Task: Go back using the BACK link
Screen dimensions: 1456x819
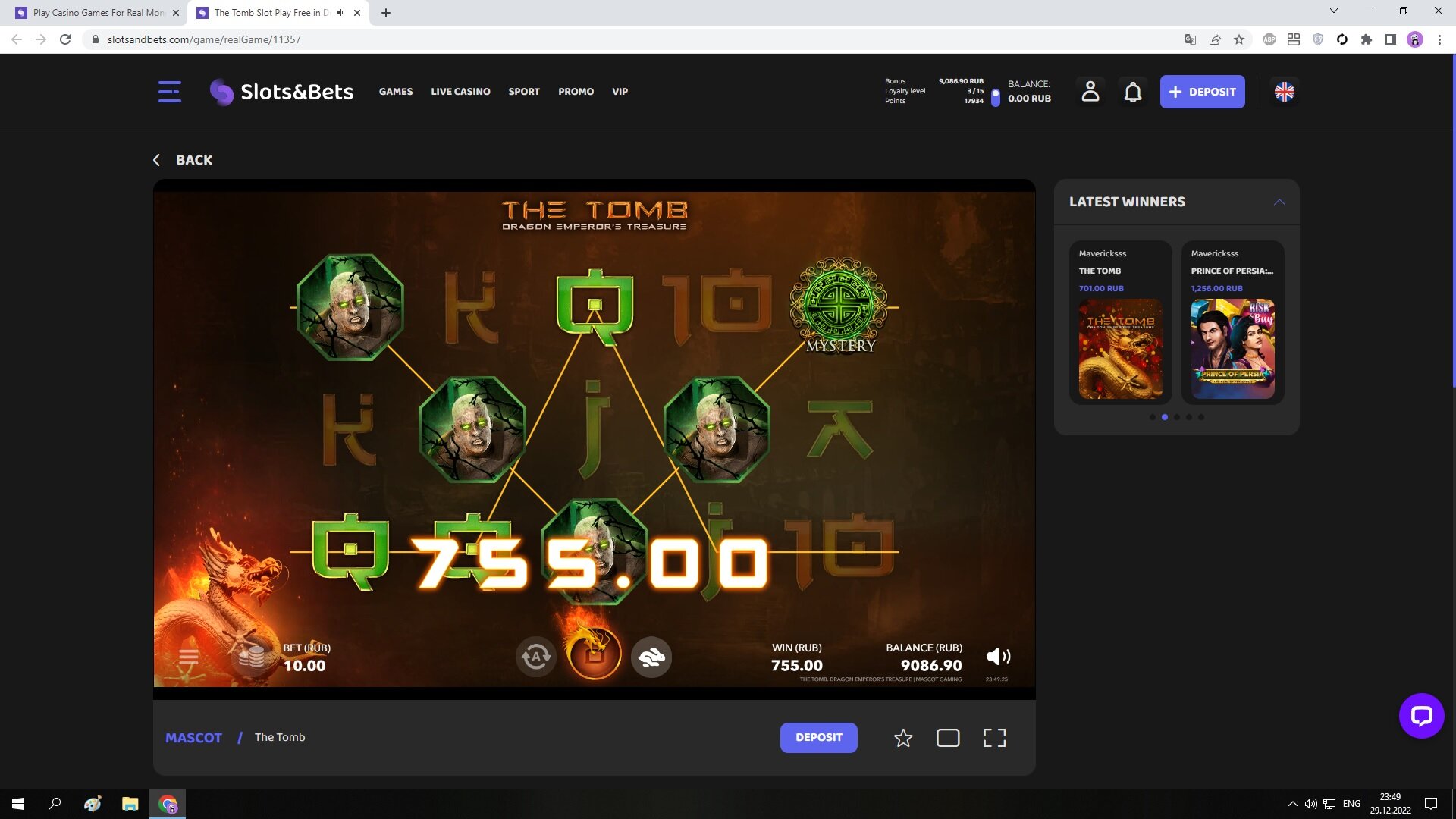Action: [x=183, y=160]
